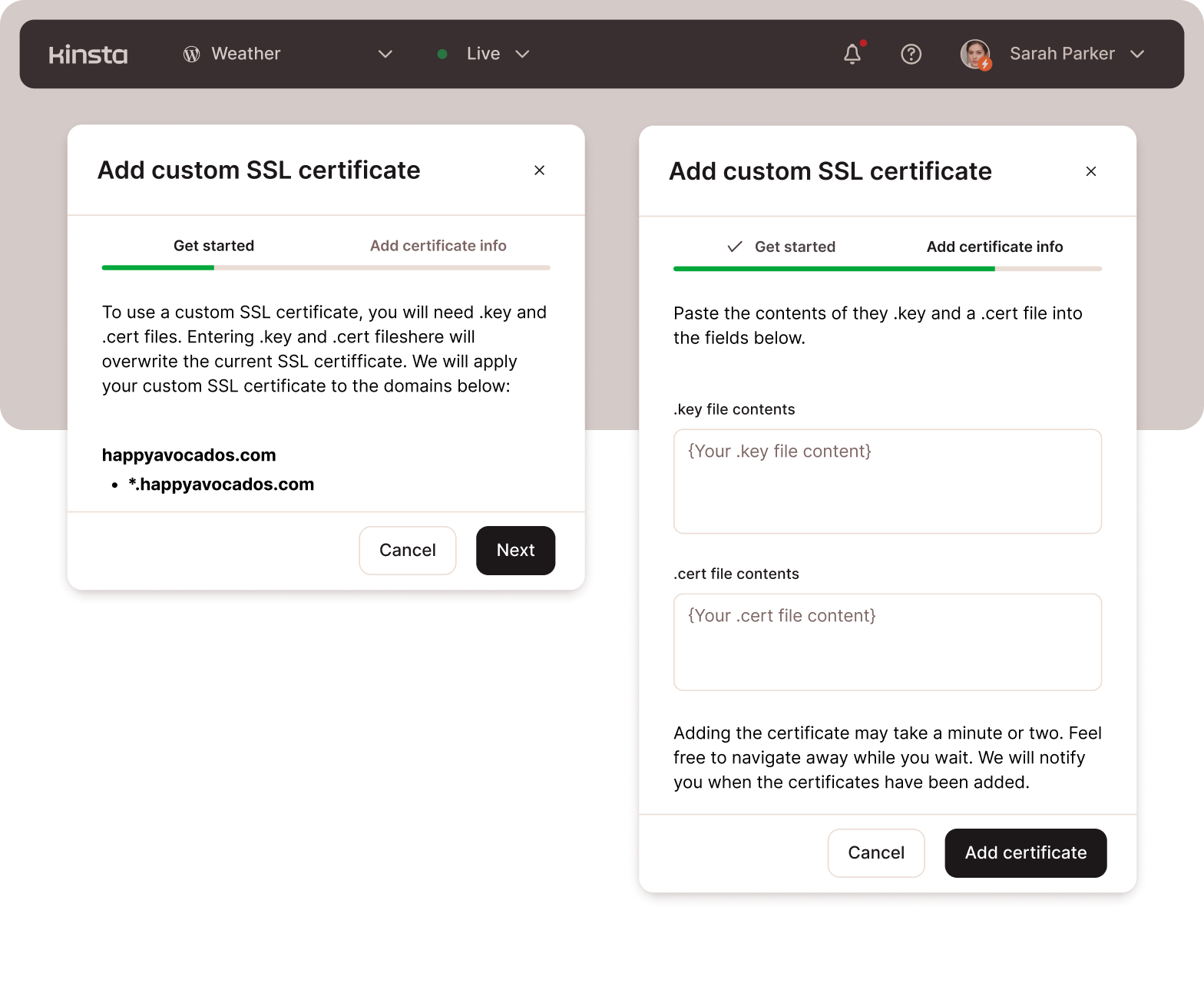Switch to Add certificate info step in left dialog
The width and height of the screenshot is (1204, 983).
tap(438, 246)
